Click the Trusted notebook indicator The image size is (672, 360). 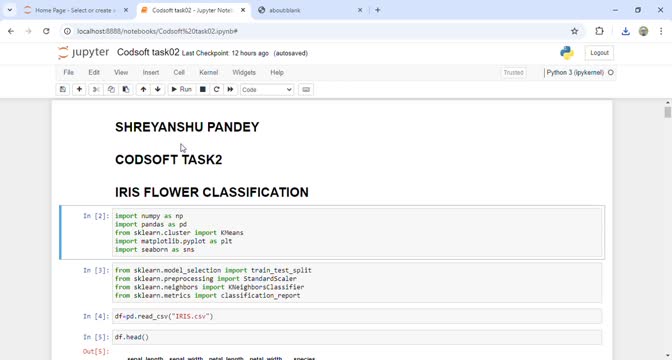513,72
